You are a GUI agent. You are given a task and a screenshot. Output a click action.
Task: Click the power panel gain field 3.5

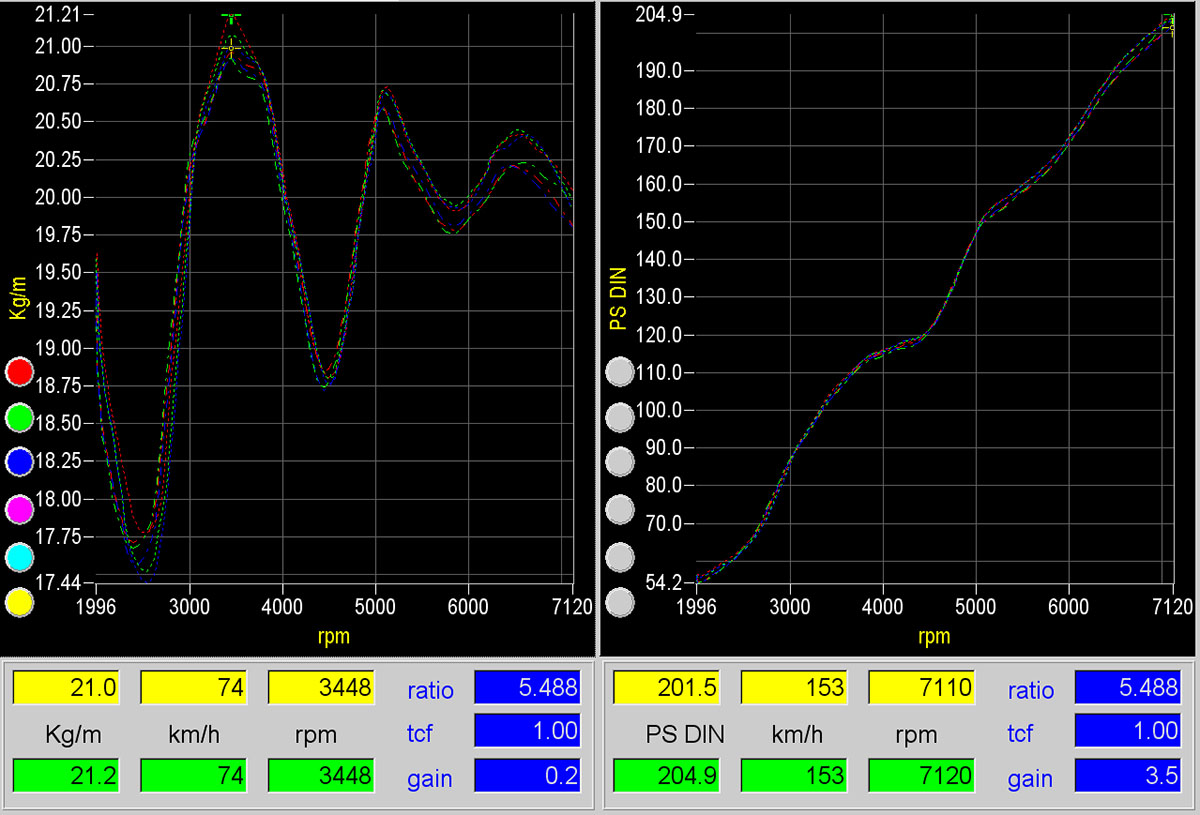coord(1127,776)
